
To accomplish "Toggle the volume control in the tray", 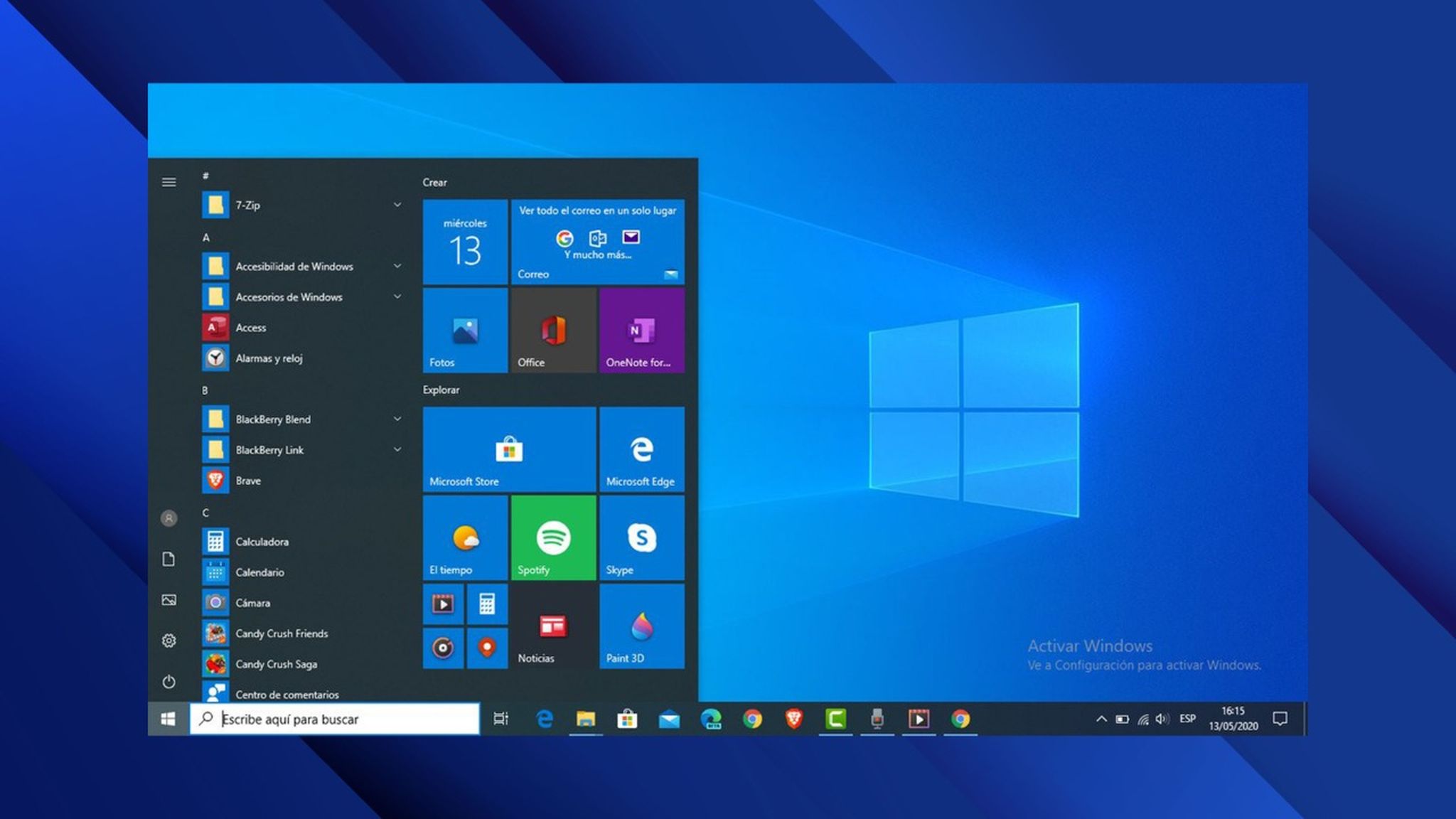I will (1162, 719).
